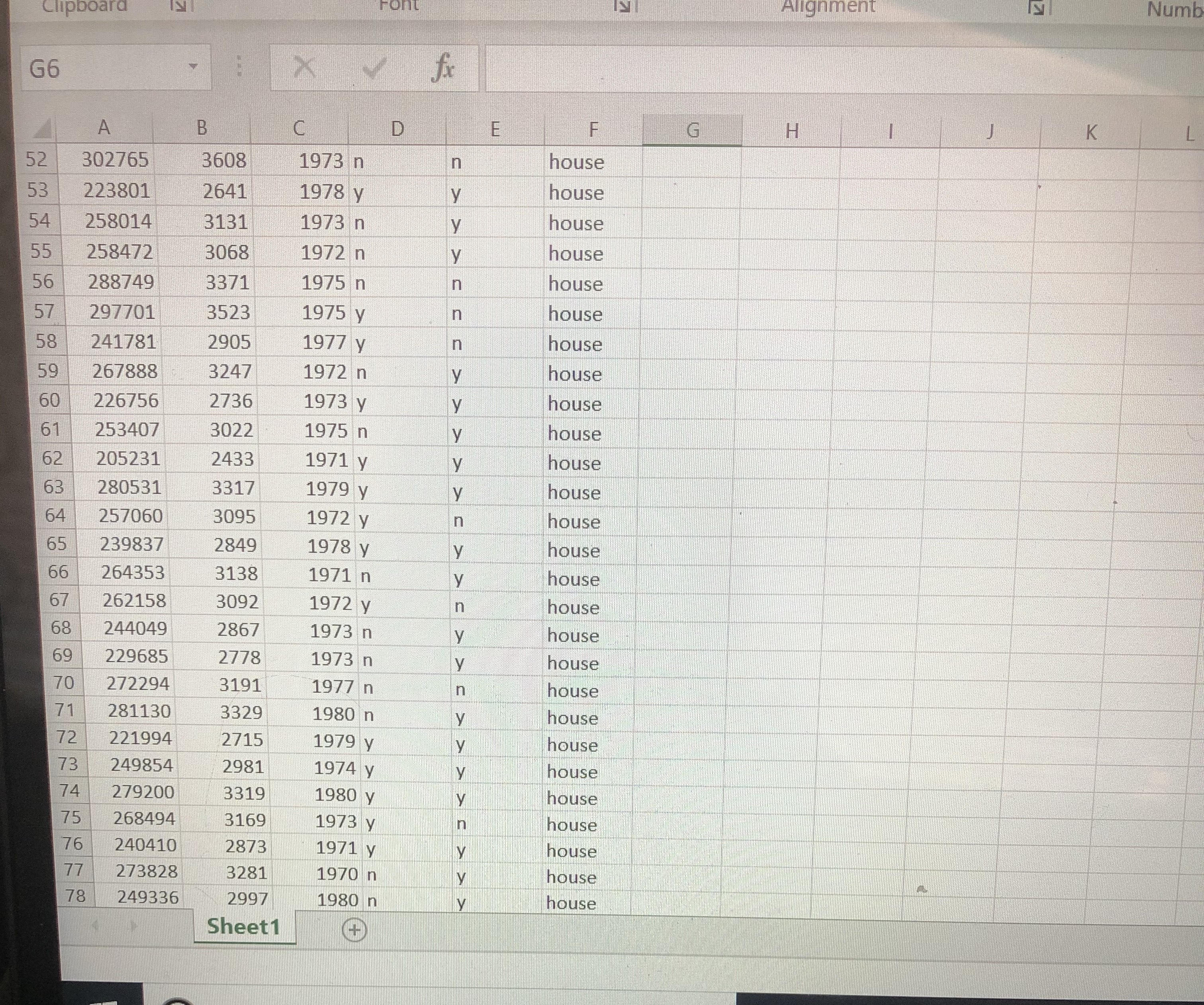Viewport: 1204px width, 1005px height.
Task: Select row 78 header
Action: coord(76,896)
